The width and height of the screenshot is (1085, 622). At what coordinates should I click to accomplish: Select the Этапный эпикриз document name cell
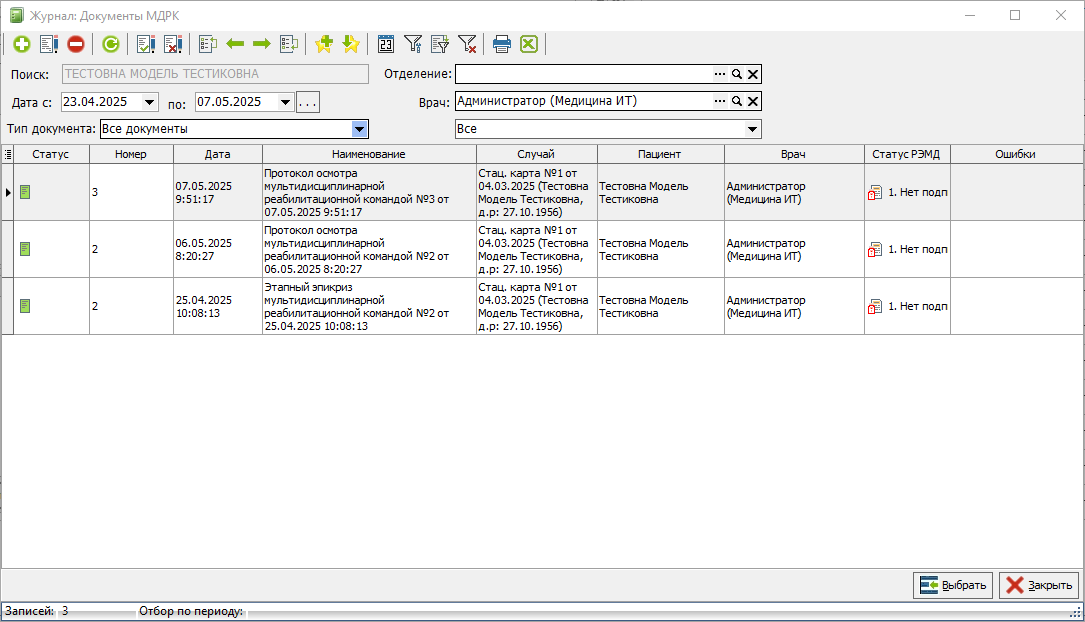[369, 306]
